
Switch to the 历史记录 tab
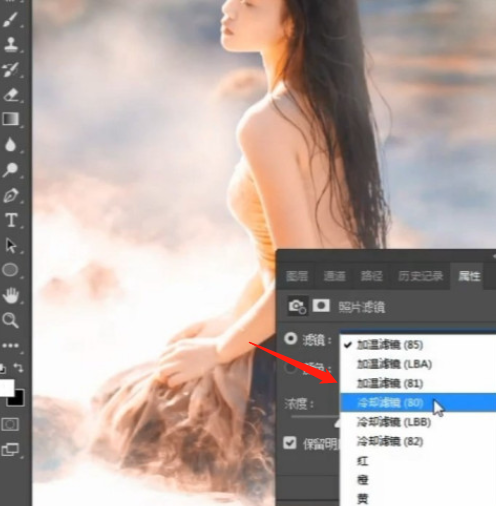[x=420, y=276]
